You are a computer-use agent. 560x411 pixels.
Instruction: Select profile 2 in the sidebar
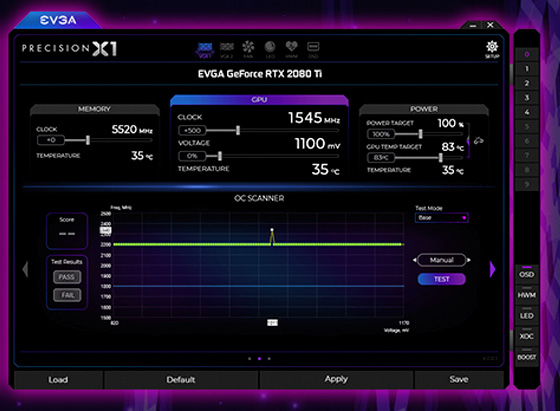527,83
